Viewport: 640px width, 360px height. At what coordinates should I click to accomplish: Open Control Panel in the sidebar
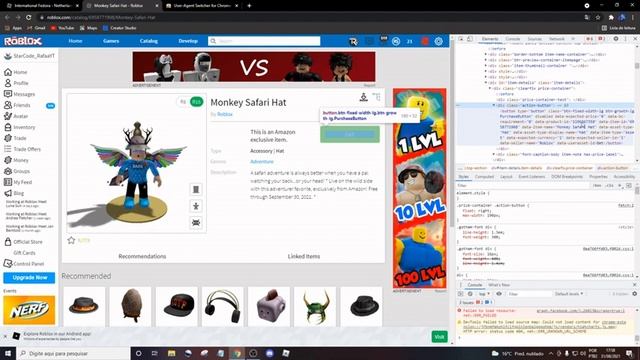(x=24, y=264)
